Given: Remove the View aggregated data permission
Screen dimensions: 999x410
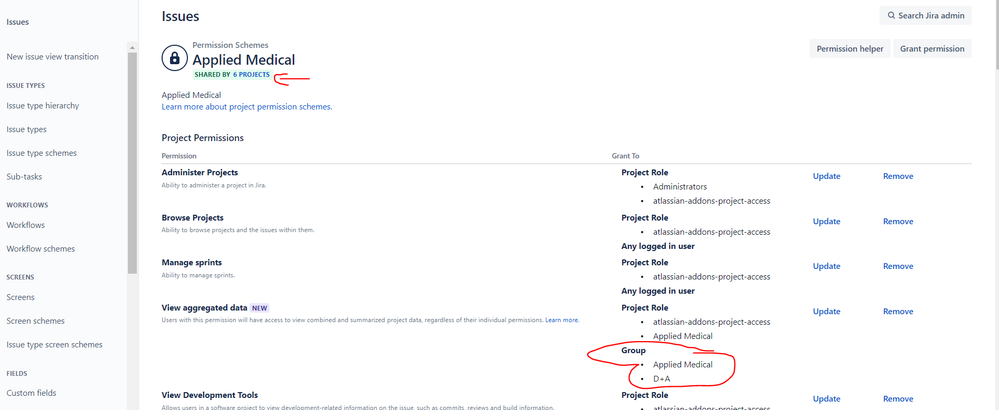Looking at the screenshot, I should (898, 311).
